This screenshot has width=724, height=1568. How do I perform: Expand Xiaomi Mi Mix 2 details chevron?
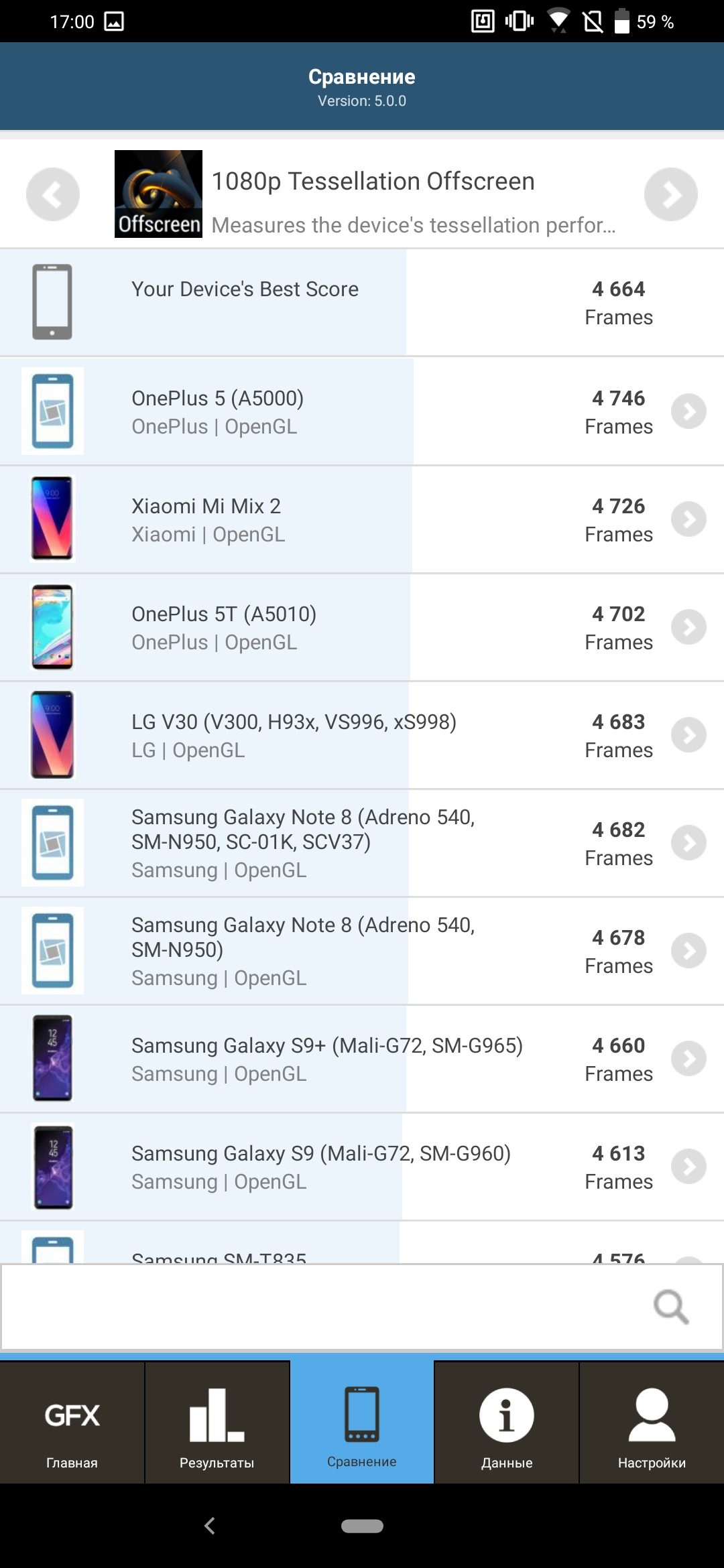688,519
